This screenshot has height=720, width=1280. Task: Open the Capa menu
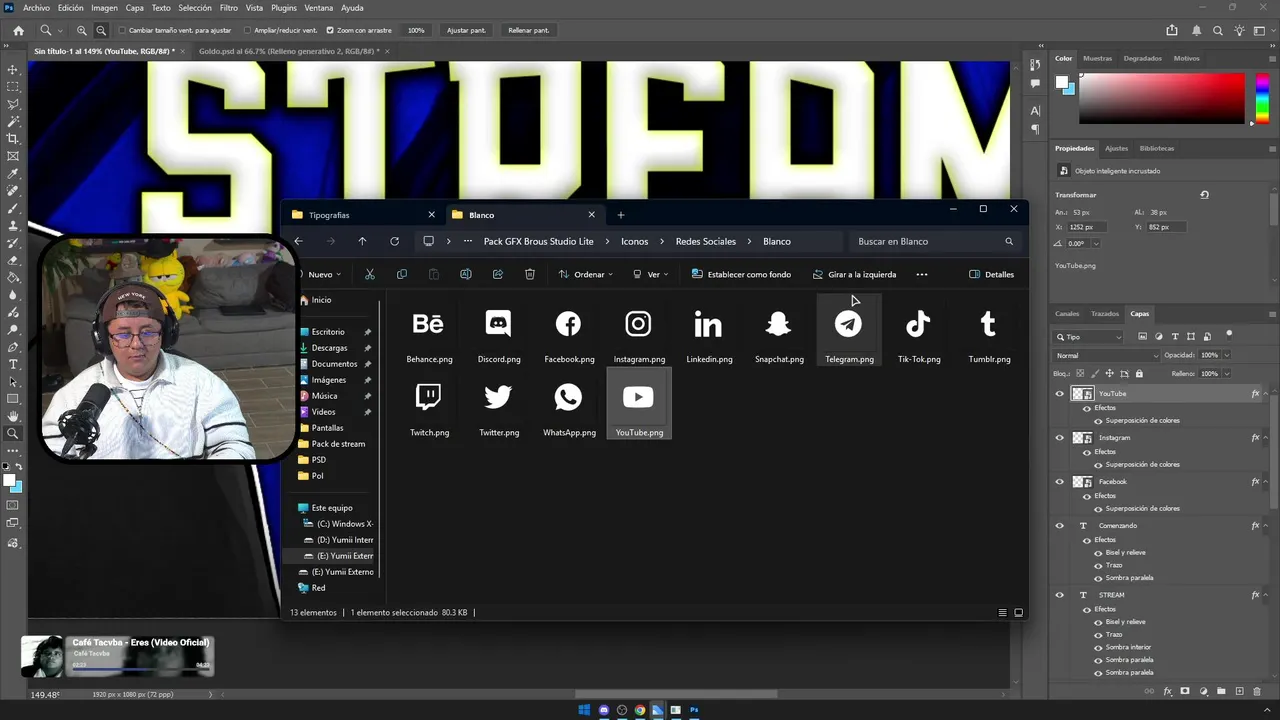coord(134,8)
